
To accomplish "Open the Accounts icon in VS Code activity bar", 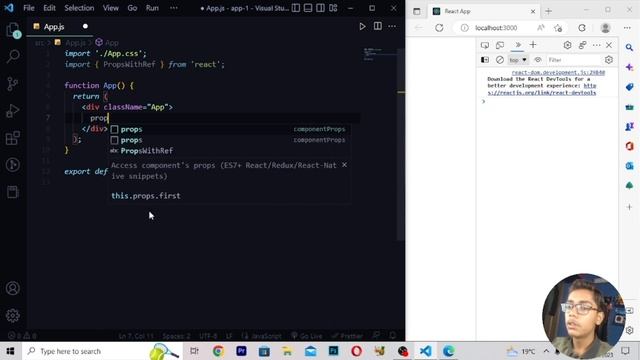I will pyautogui.click(x=13, y=288).
